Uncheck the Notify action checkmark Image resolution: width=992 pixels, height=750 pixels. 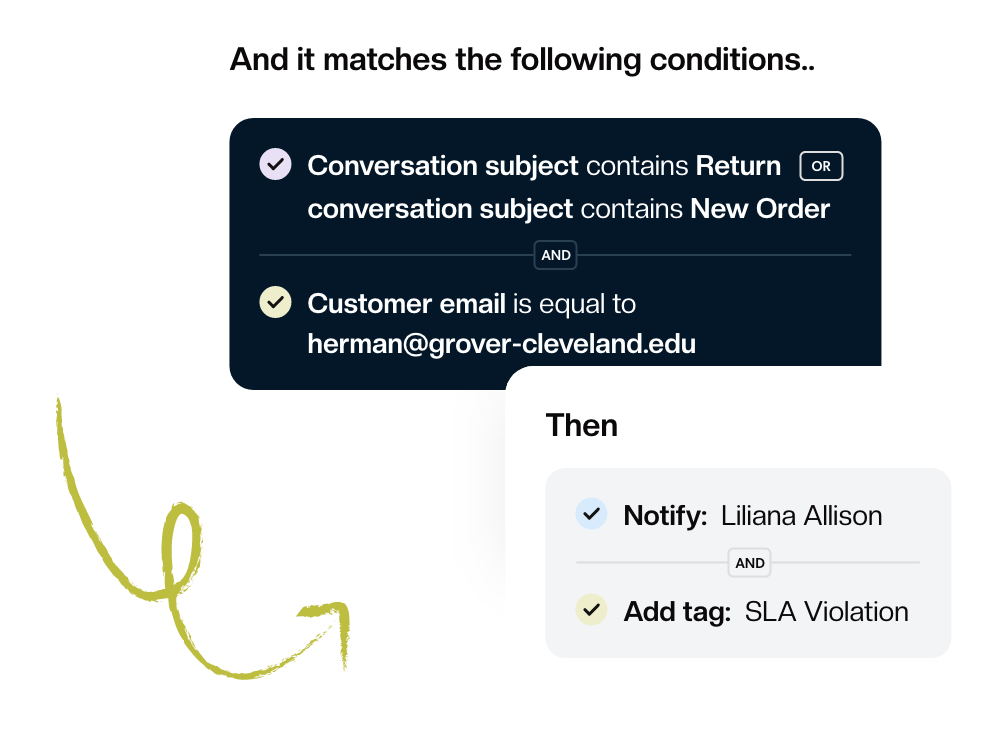[x=591, y=514]
